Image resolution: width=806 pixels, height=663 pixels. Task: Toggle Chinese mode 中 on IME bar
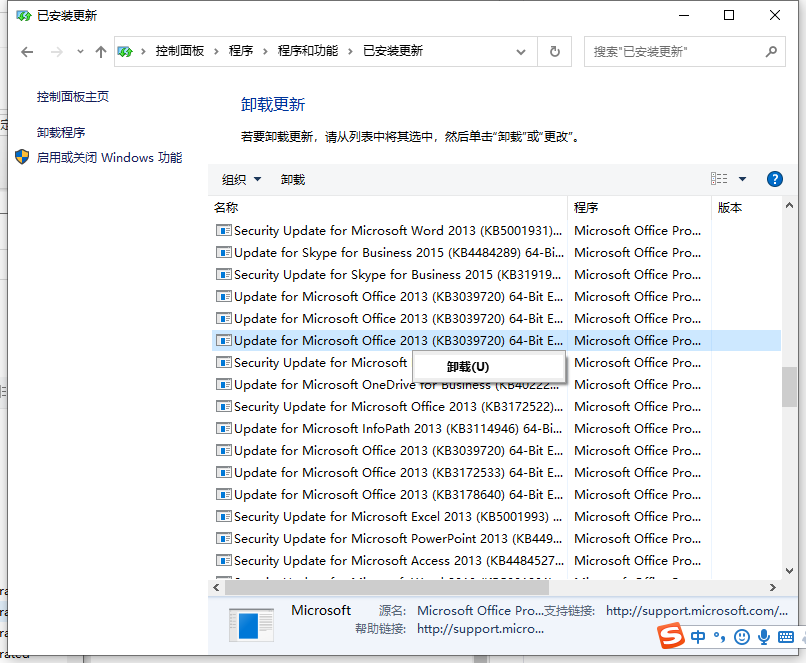click(698, 637)
